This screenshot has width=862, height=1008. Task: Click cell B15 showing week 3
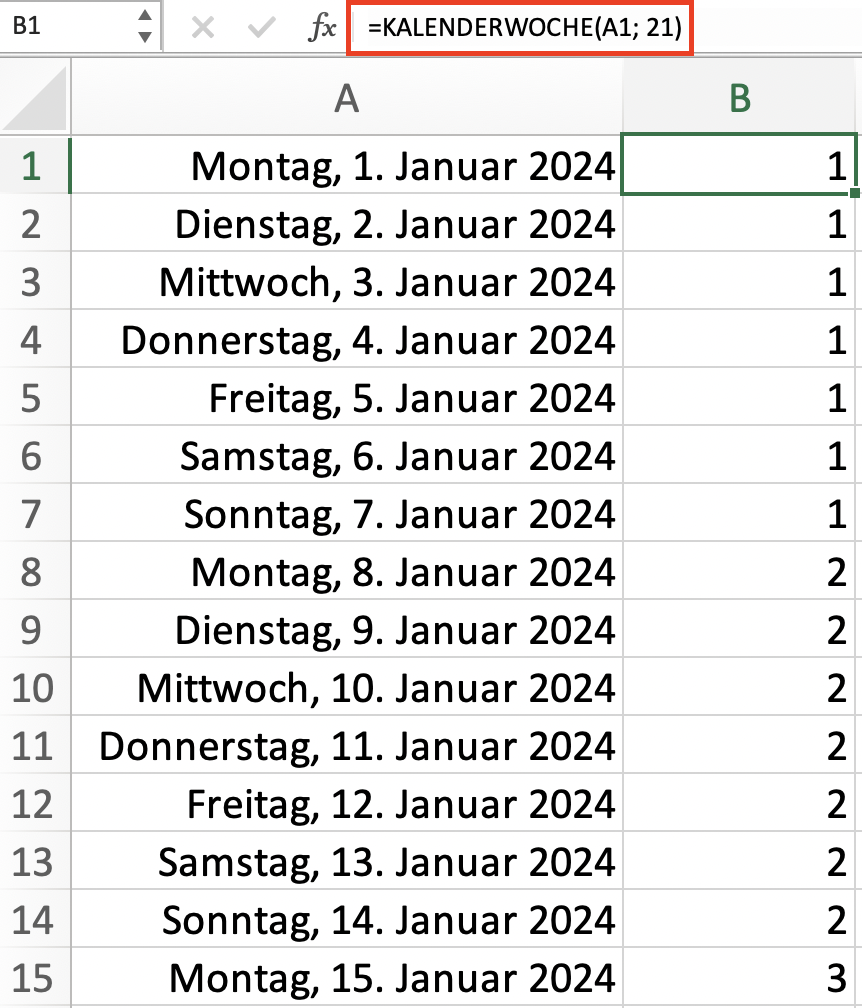pos(739,977)
